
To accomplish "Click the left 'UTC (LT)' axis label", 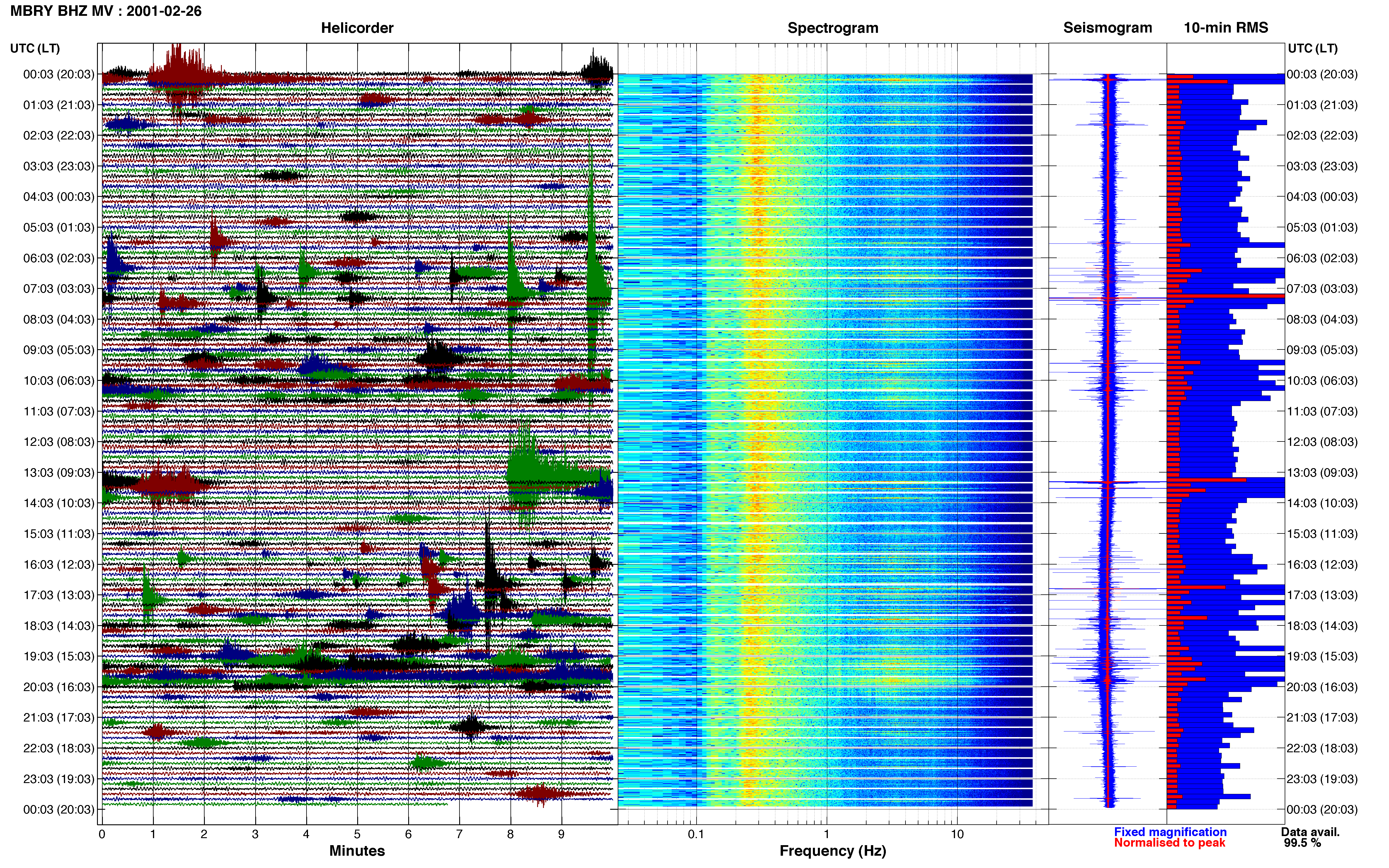I will (35, 48).
